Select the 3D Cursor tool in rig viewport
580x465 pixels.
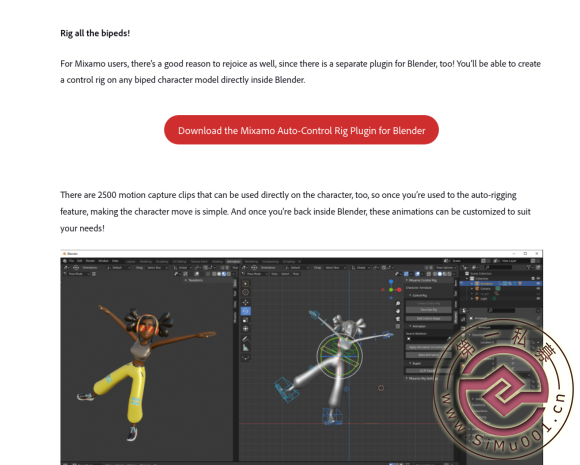click(245, 292)
